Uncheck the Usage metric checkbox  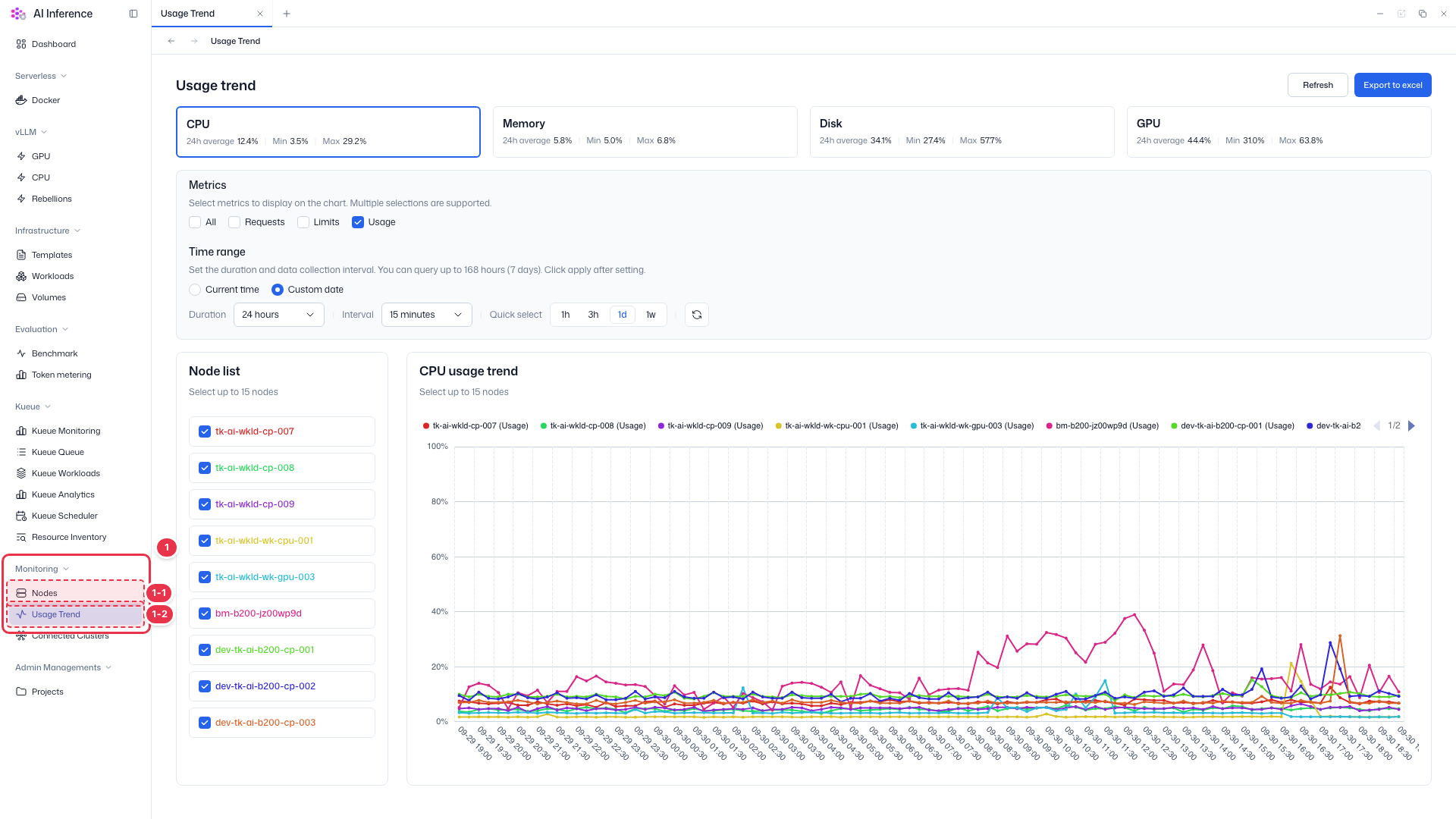(358, 222)
